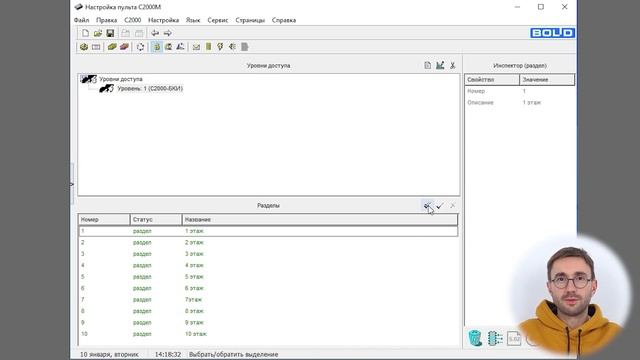Click the Номер value 1 in Inspector
The width and height of the screenshot is (640, 360).
click(x=524, y=91)
